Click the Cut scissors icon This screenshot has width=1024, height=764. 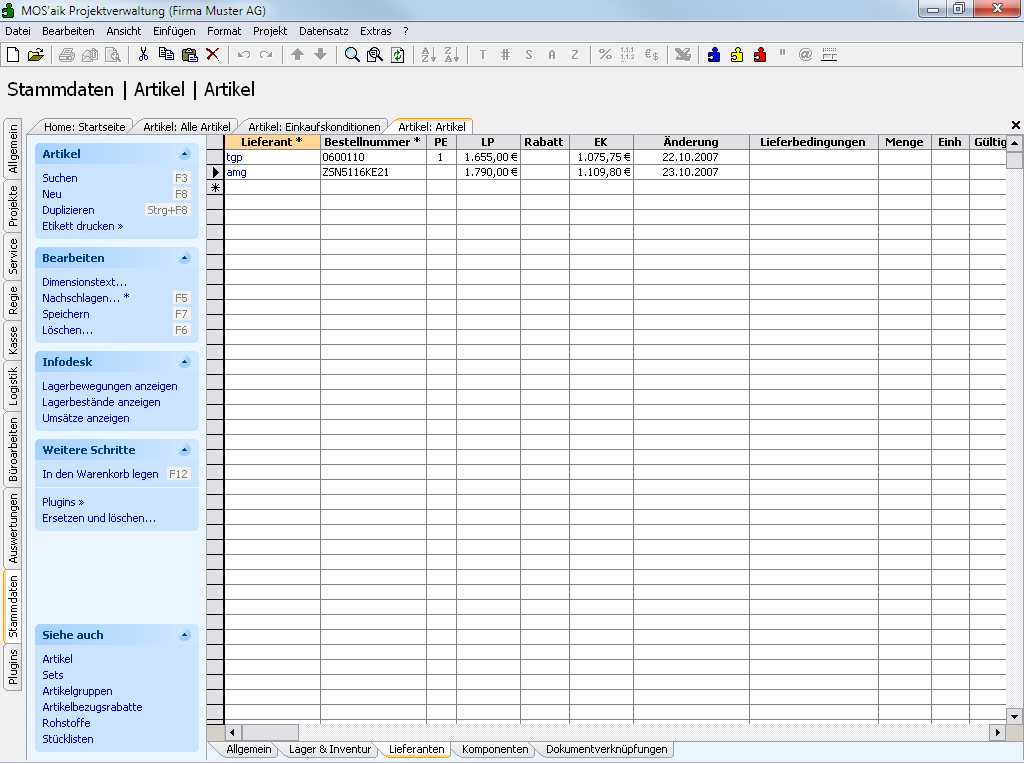click(x=143, y=55)
